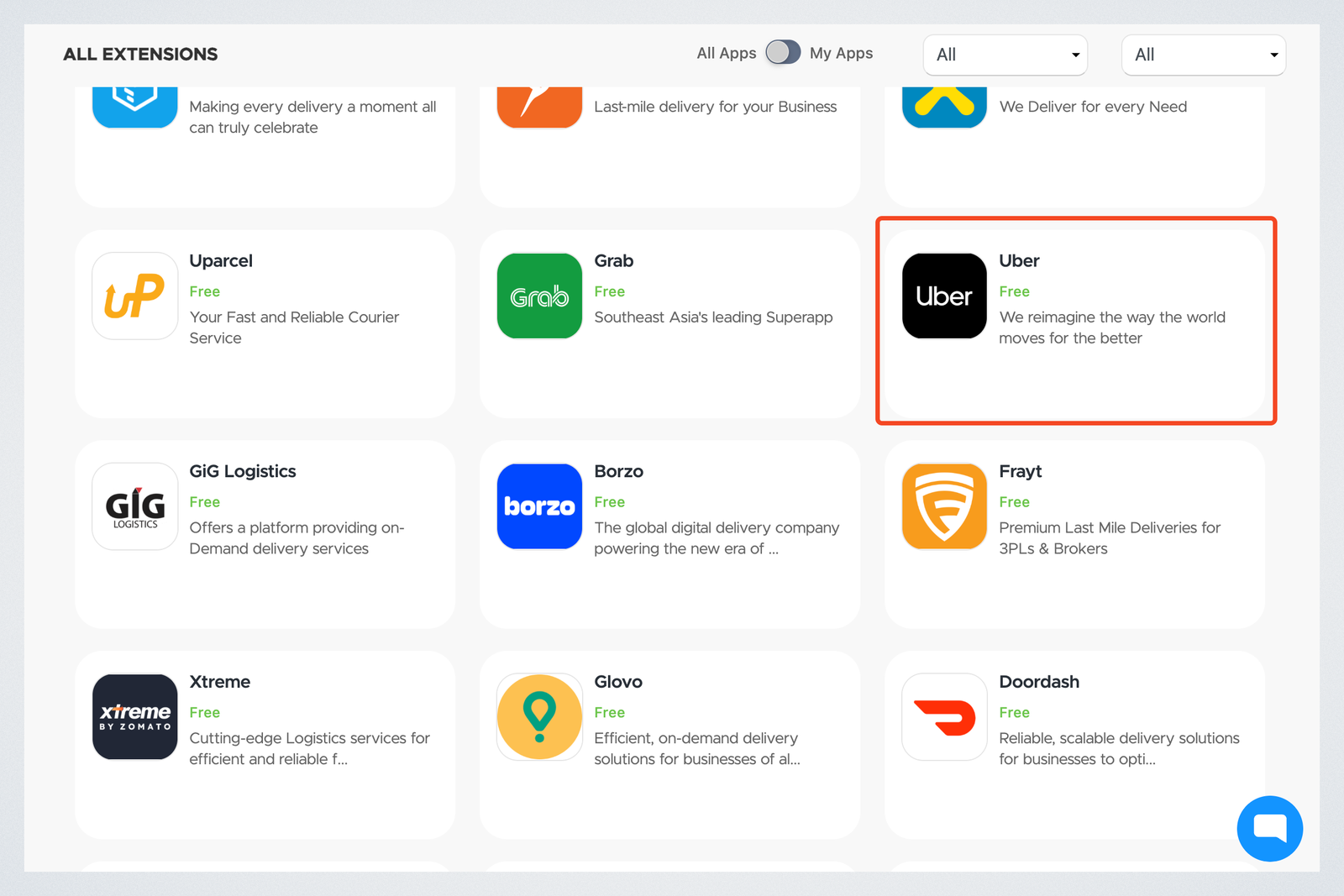
Task: Click the Grab title
Action: tap(613, 261)
